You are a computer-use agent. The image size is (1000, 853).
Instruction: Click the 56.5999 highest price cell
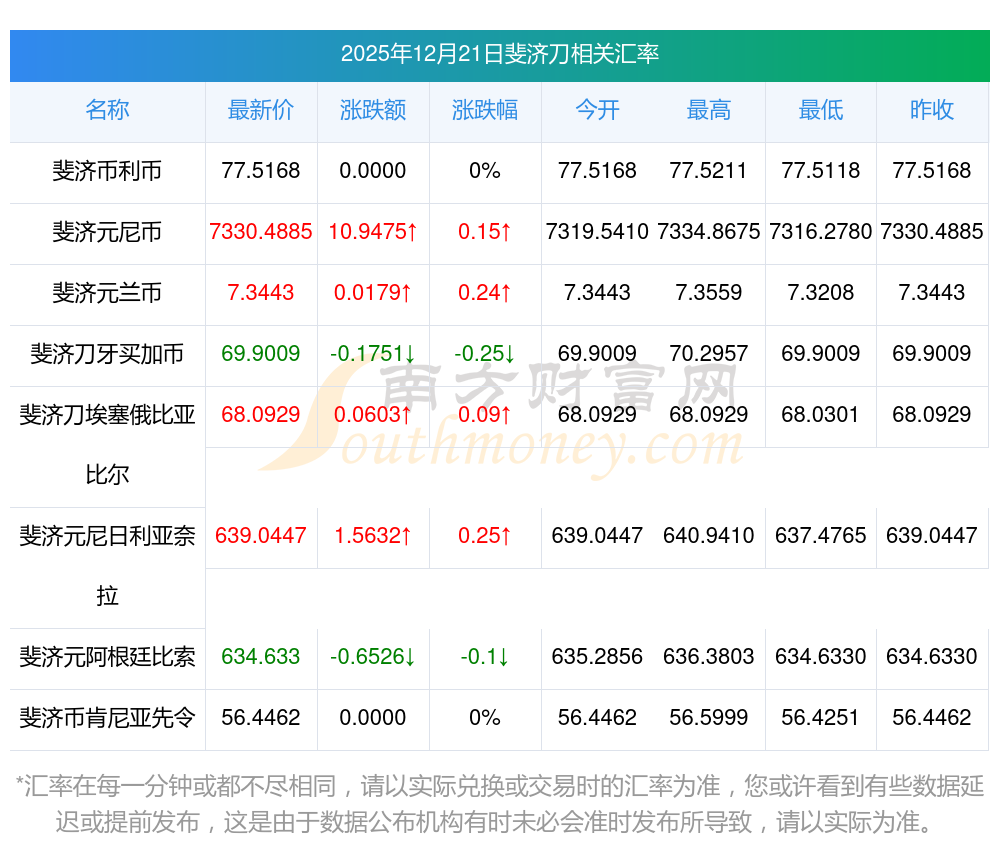click(x=709, y=718)
